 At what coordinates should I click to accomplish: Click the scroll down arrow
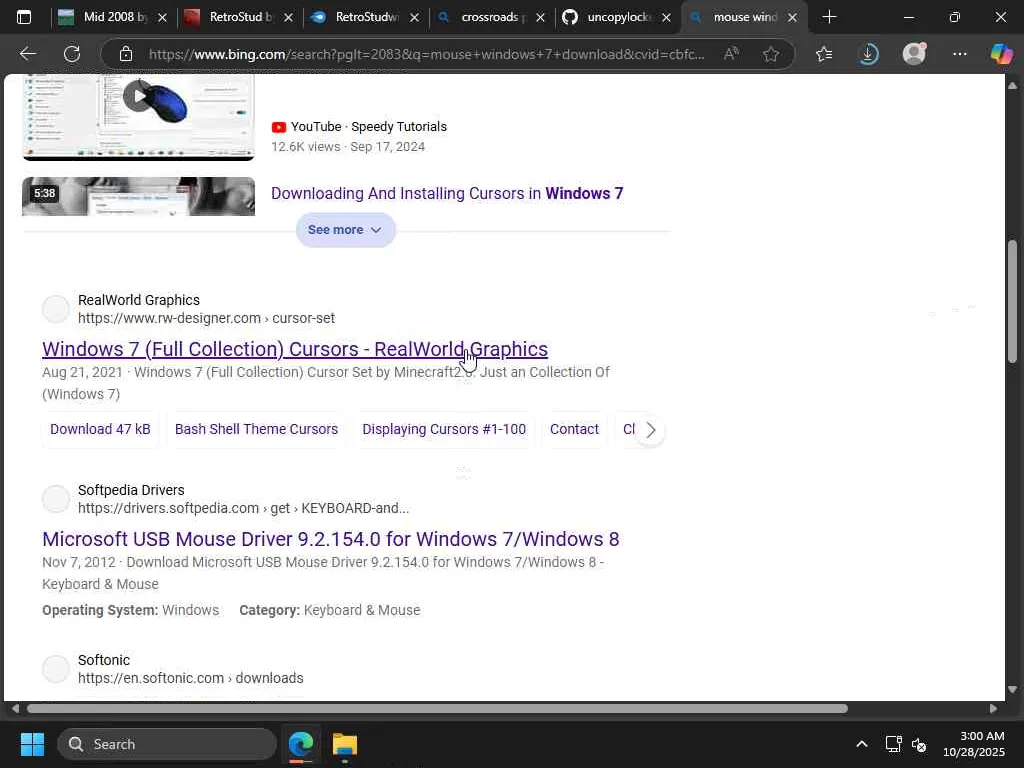pyautogui.click(x=1012, y=690)
